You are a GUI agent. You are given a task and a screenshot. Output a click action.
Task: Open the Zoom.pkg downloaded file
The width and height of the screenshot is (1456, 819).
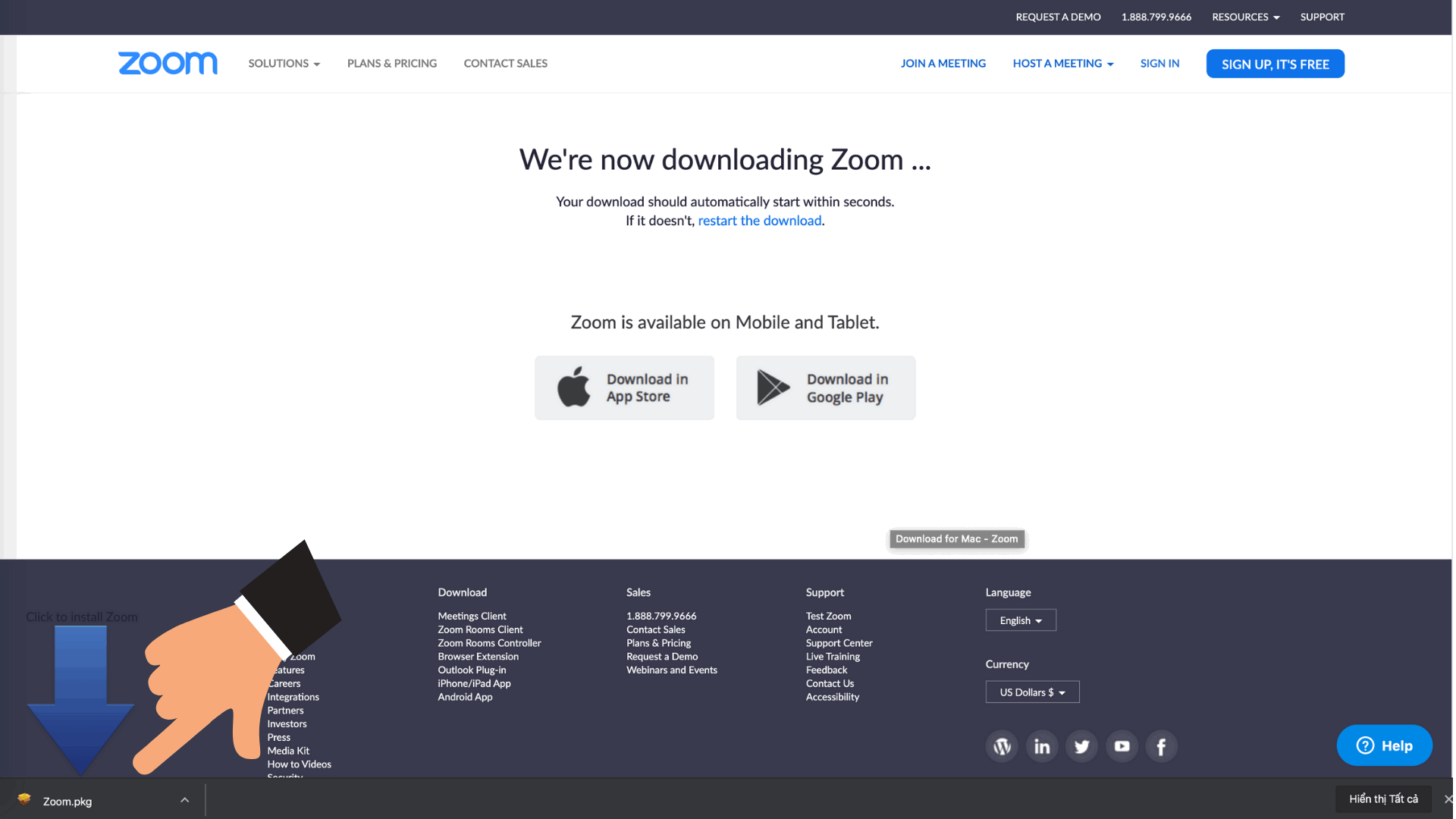click(67, 802)
